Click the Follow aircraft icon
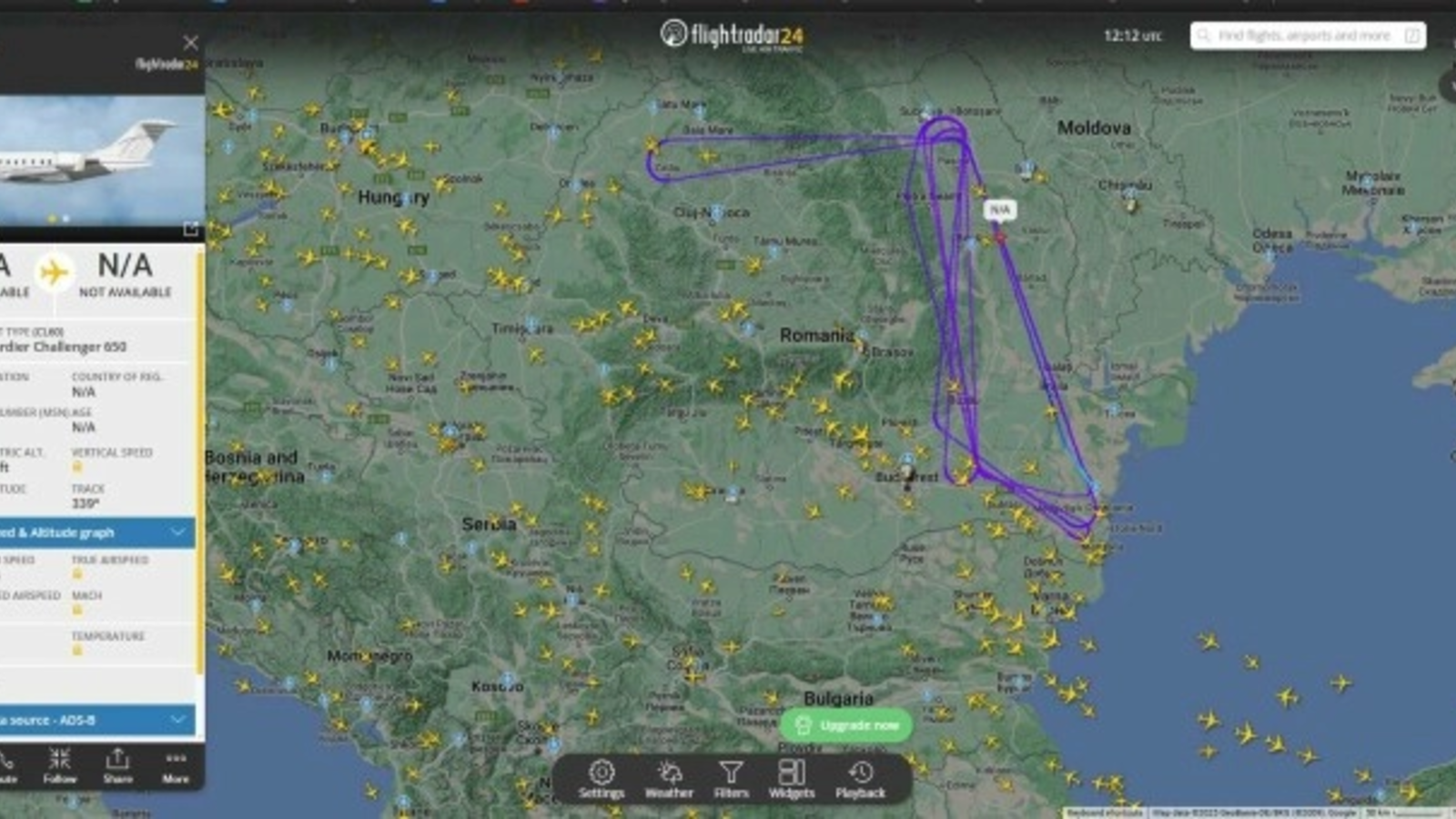Viewport: 1456px width, 819px height. pyautogui.click(x=60, y=765)
